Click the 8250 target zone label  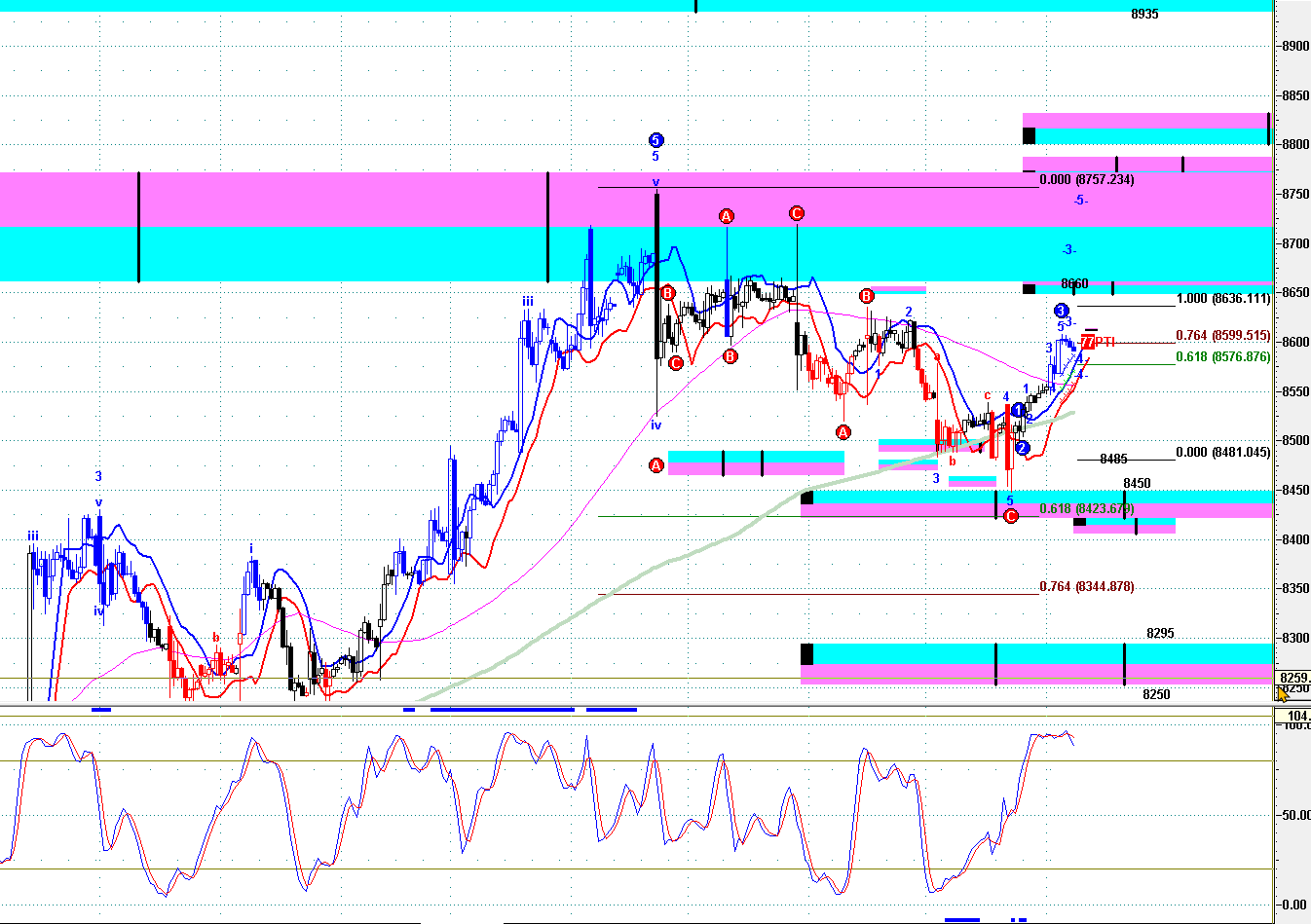(1156, 695)
